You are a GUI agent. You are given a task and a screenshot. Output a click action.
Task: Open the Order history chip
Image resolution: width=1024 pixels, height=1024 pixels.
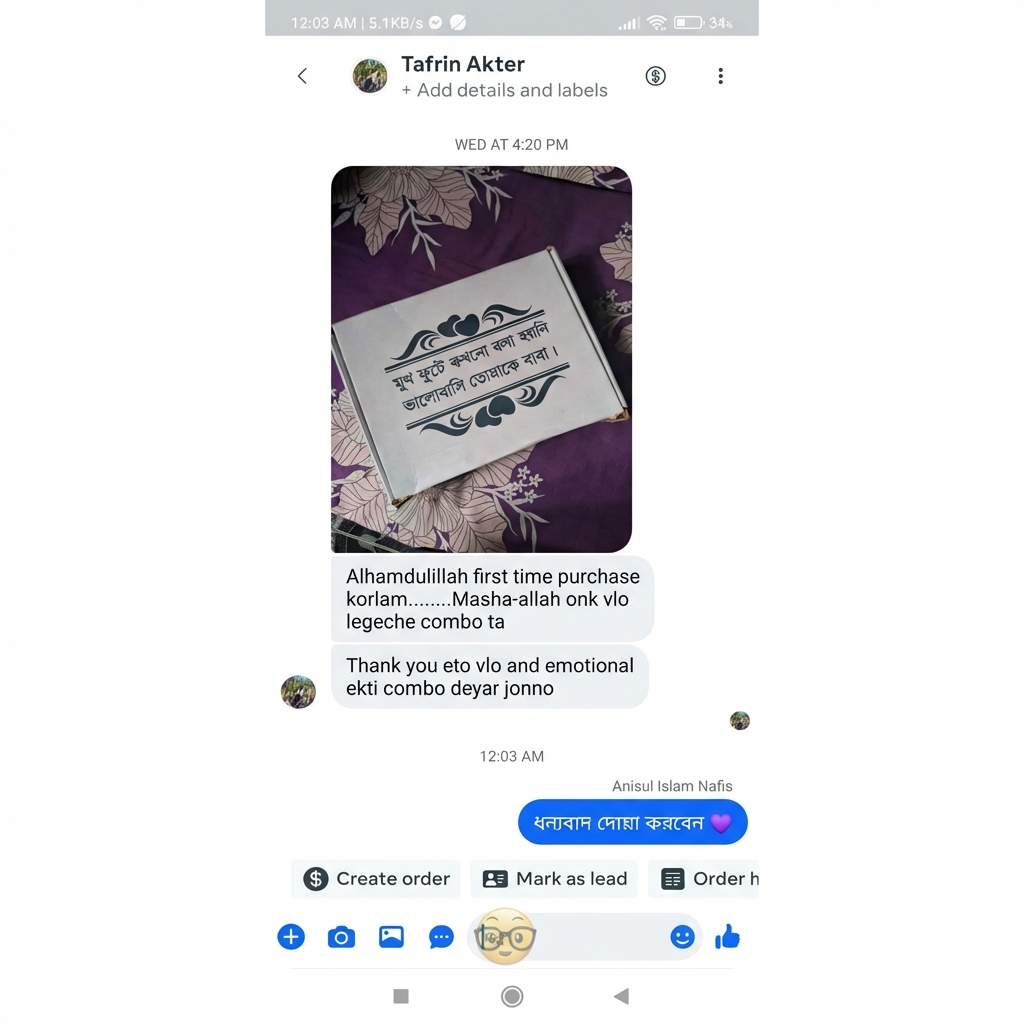click(x=703, y=878)
